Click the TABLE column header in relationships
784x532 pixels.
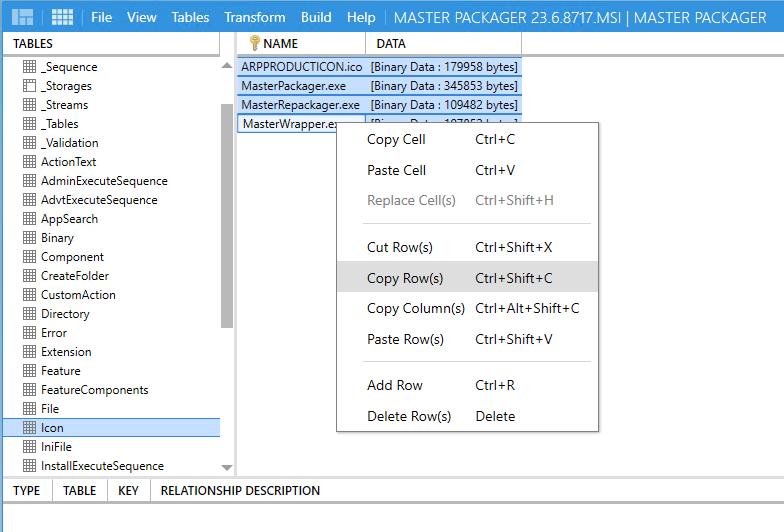80,490
